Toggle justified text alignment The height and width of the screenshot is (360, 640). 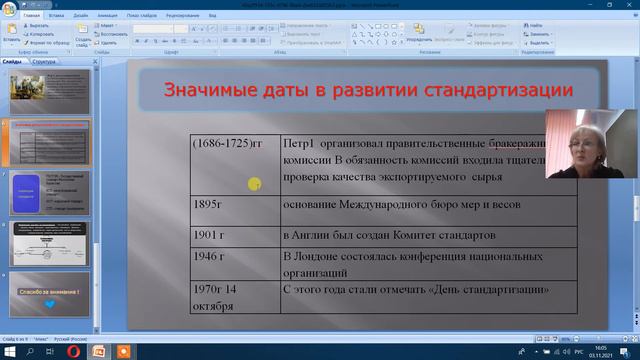[x=253, y=41]
